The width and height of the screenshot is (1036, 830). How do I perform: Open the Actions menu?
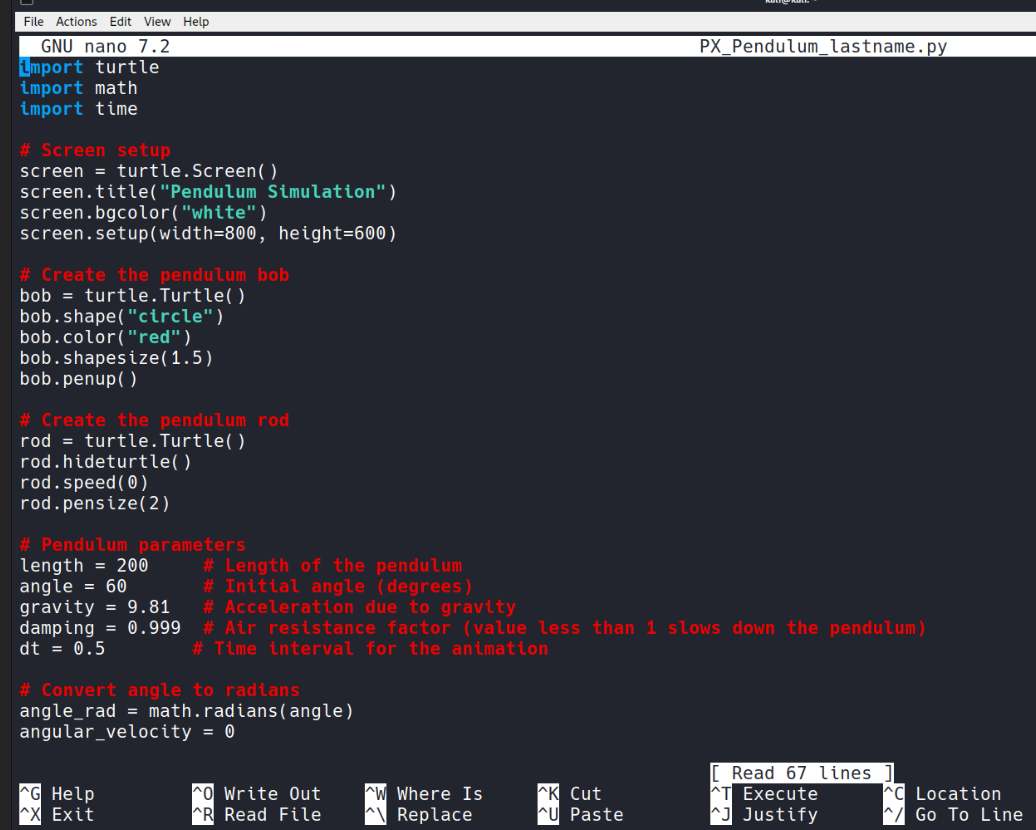point(76,21)
